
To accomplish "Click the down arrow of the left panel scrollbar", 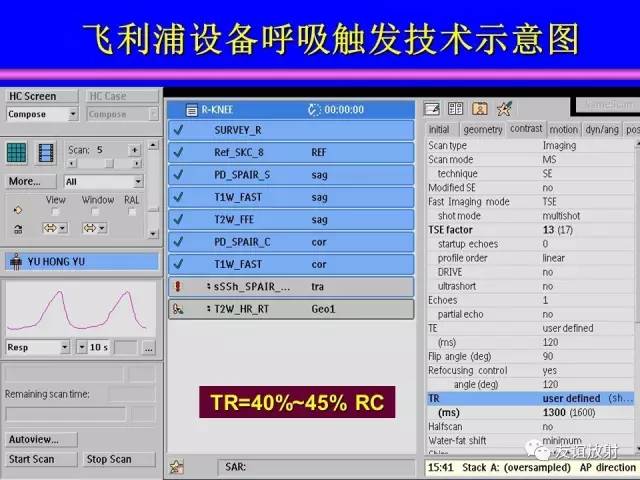I will tap(153, 234).
